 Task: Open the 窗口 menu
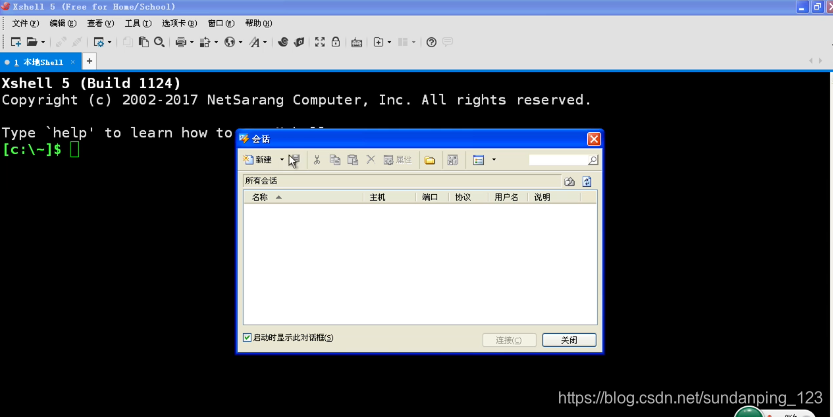point(221,23)
